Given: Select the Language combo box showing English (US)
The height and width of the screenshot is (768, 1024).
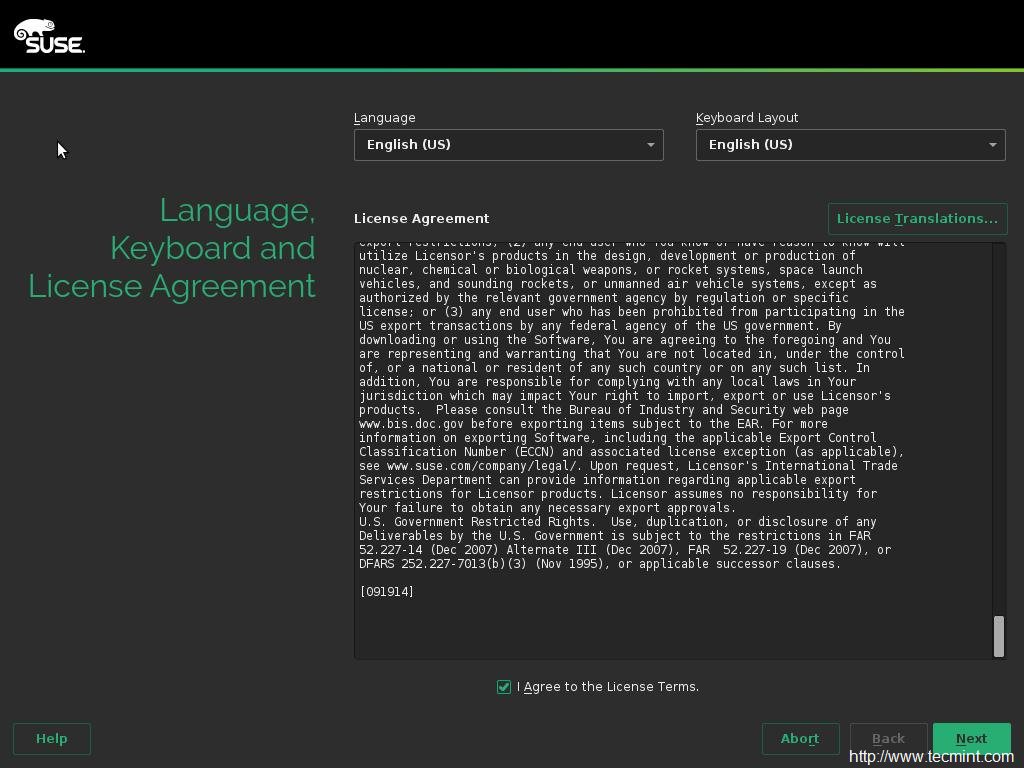Looking at the screenshot, I should click(x=500, y=145).
